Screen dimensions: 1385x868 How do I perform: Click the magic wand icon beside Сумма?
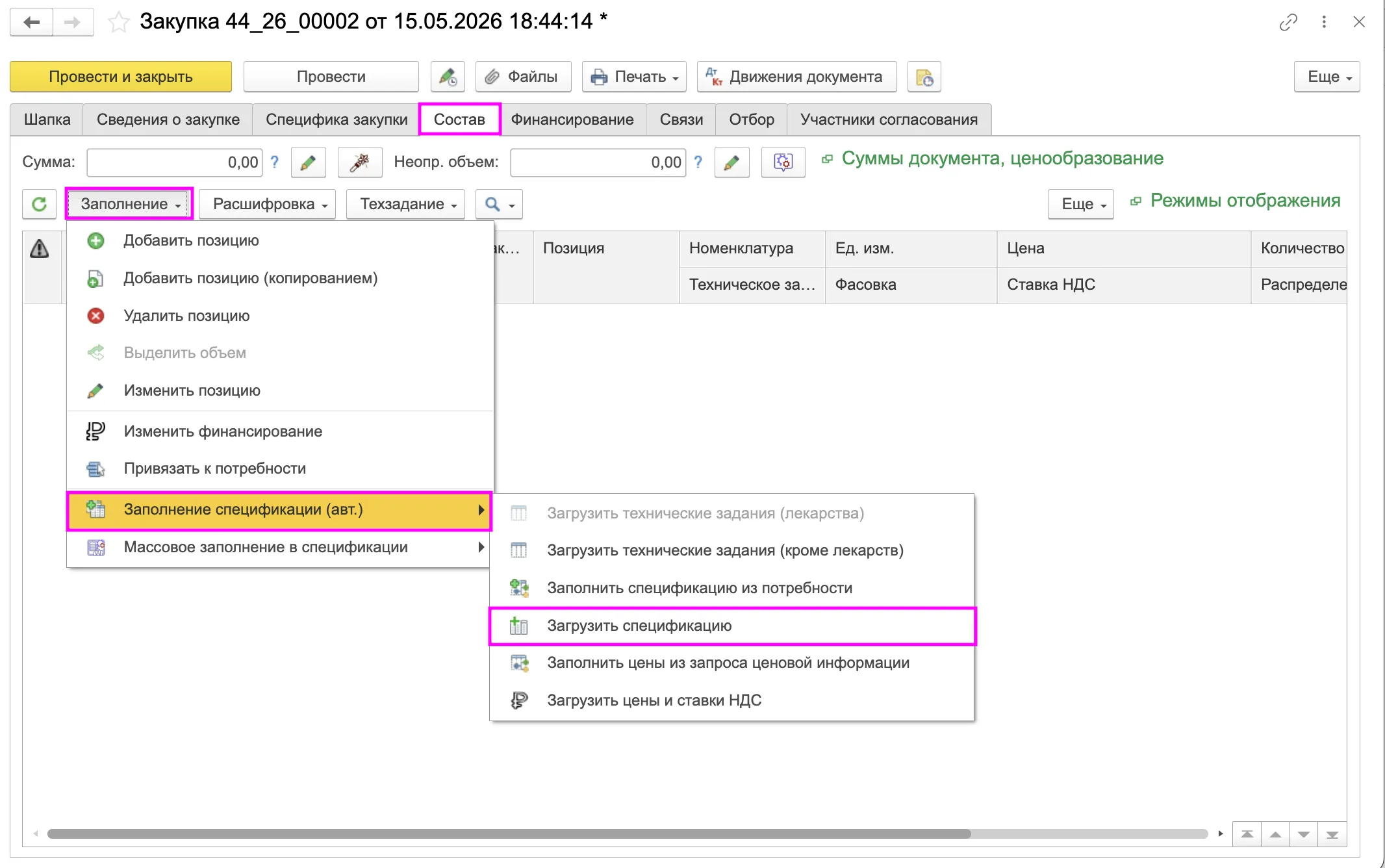[359, 162]
